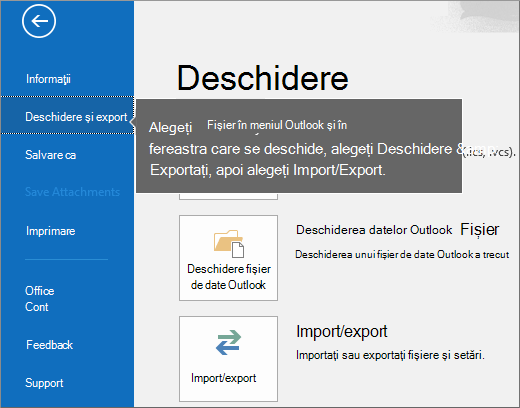This screenshot has width=520, height=408.
Task: Open the Feedback page
Action: [x=49, y=345]
